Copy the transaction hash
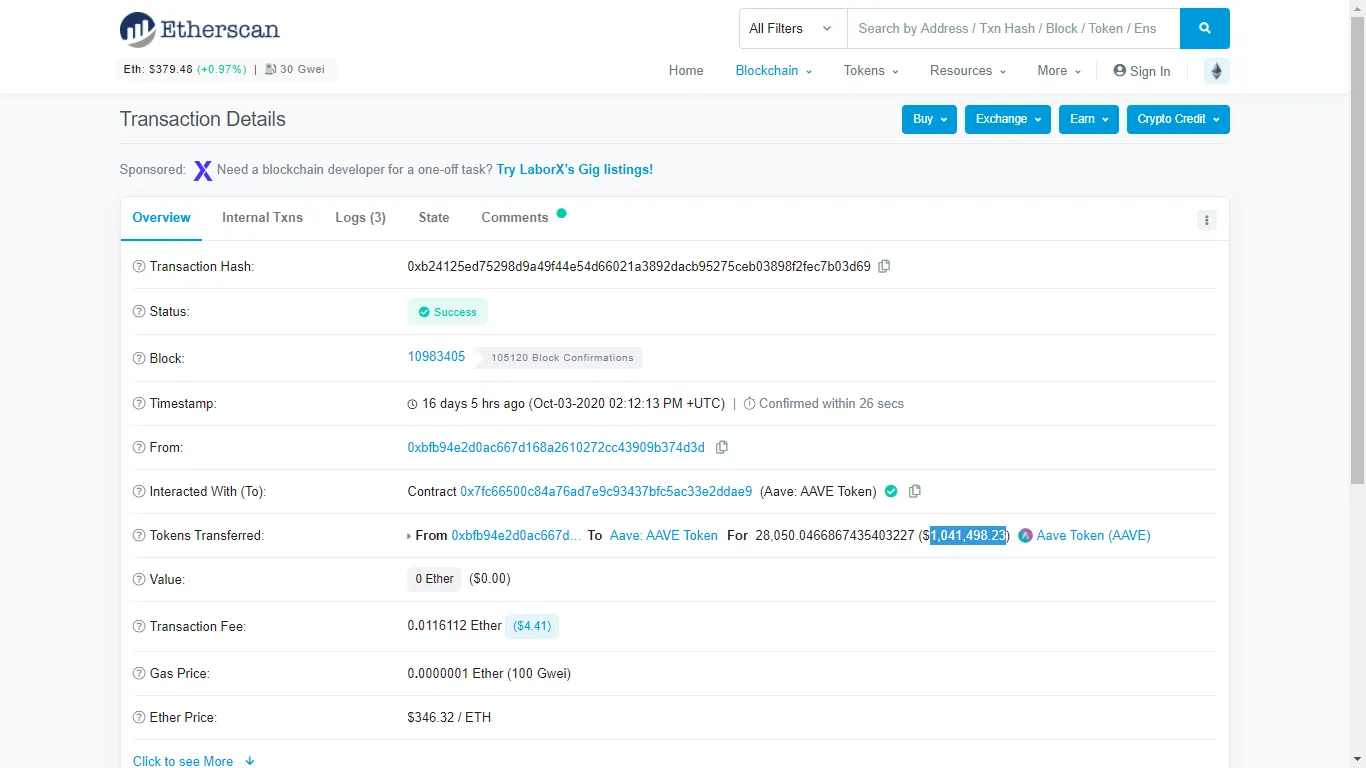Image resolution: width=1366 pixels, height=768 pixels. [x=884, y=267]
